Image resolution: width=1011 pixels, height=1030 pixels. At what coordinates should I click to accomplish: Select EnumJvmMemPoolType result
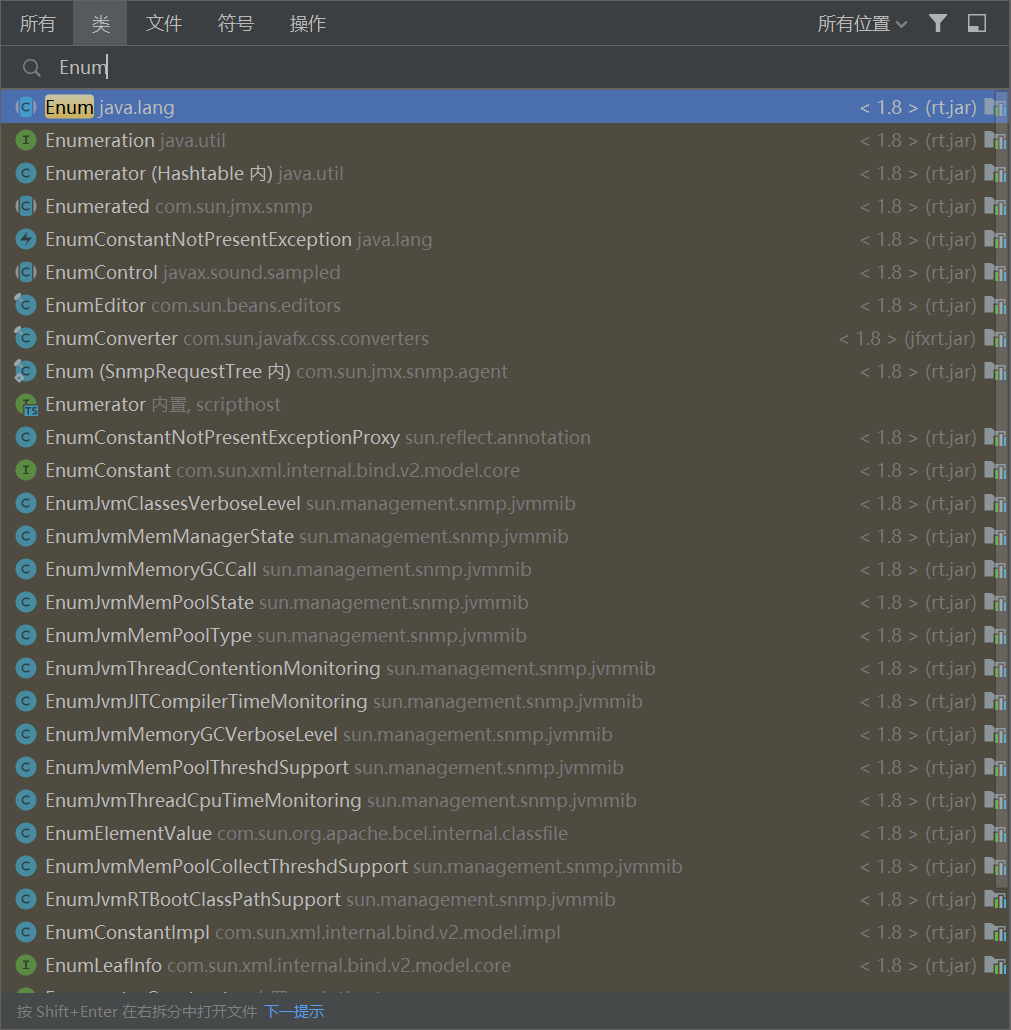pos(505,635)
